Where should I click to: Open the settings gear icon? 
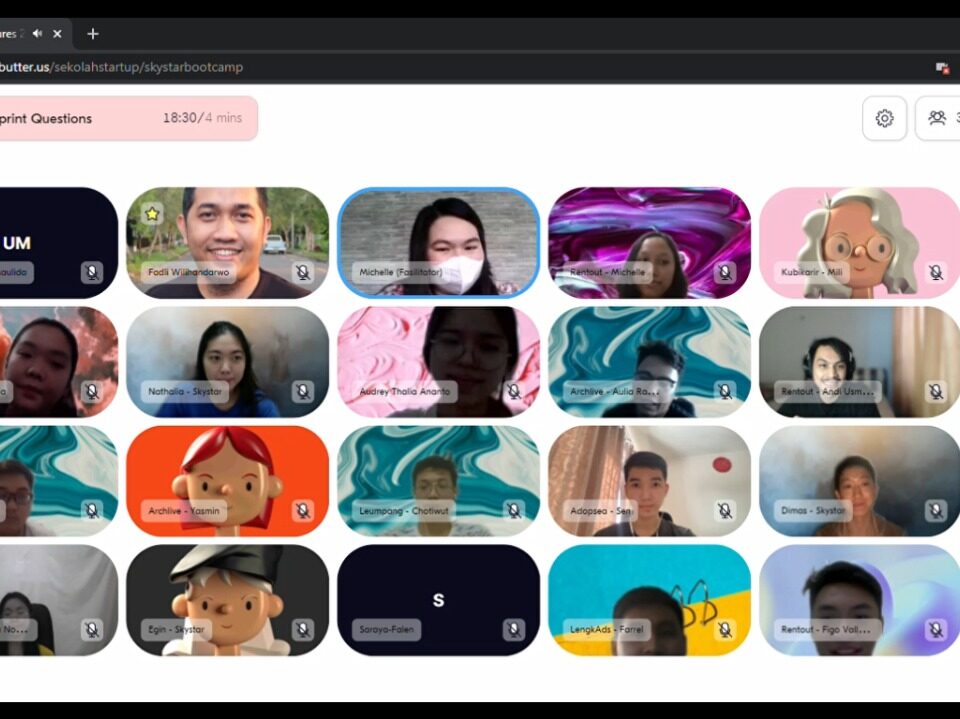click(x=884, y=119)
